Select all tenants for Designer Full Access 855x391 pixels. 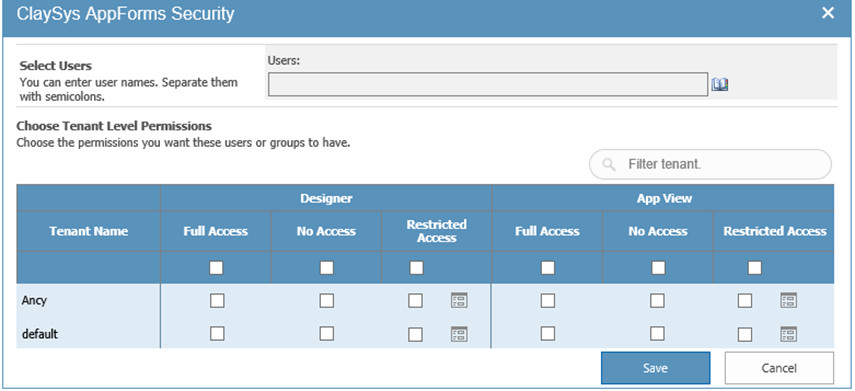coord(216,268)
